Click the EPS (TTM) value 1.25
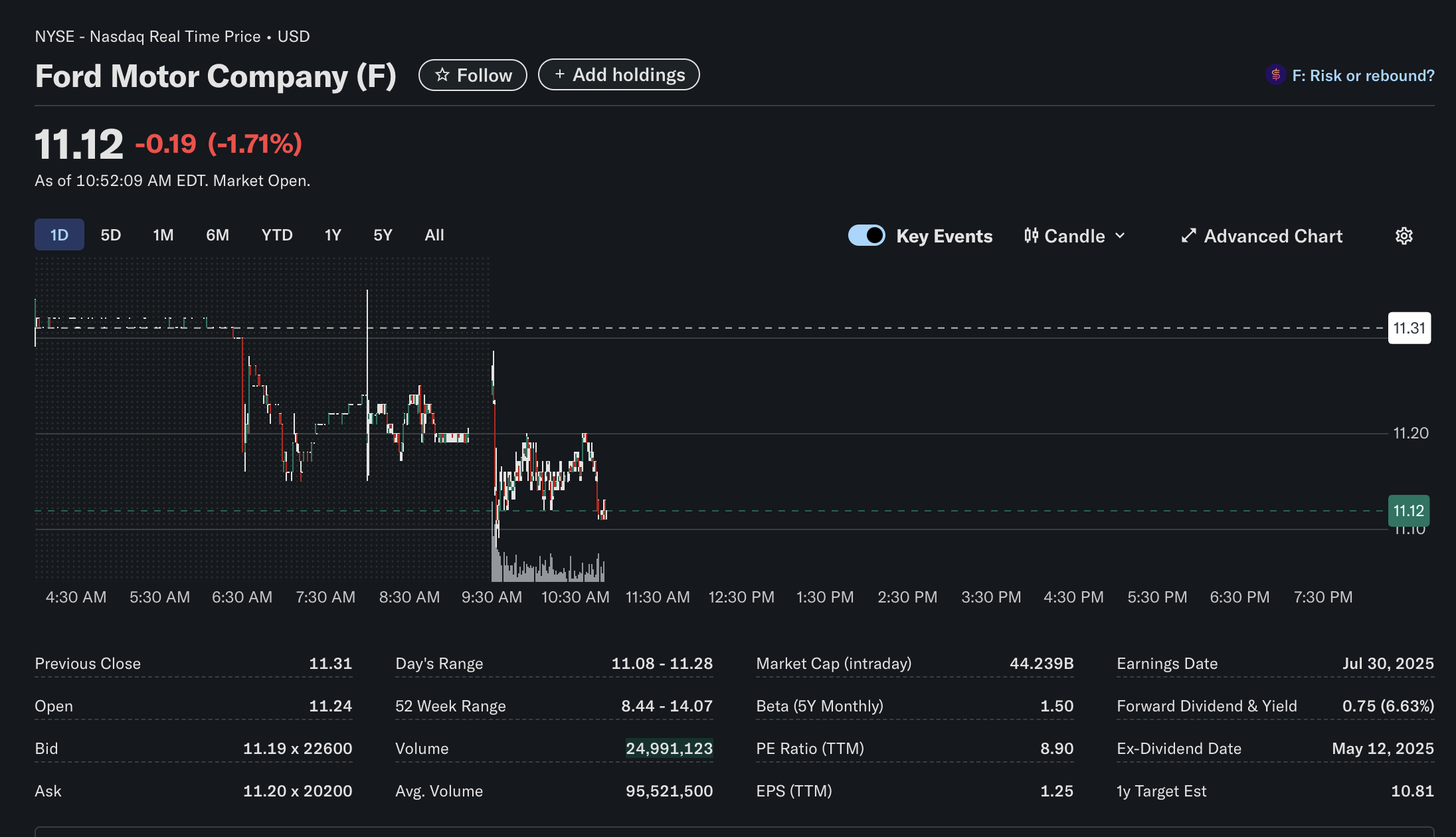 pyautogui.click(x=1057, y=791)
